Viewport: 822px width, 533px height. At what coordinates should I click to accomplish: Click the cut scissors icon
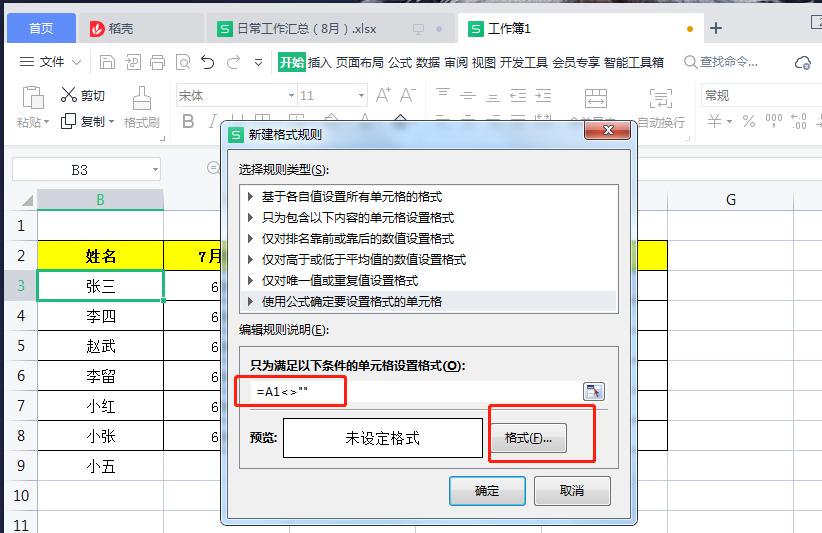pyautogui.click(x=69, y=95)
